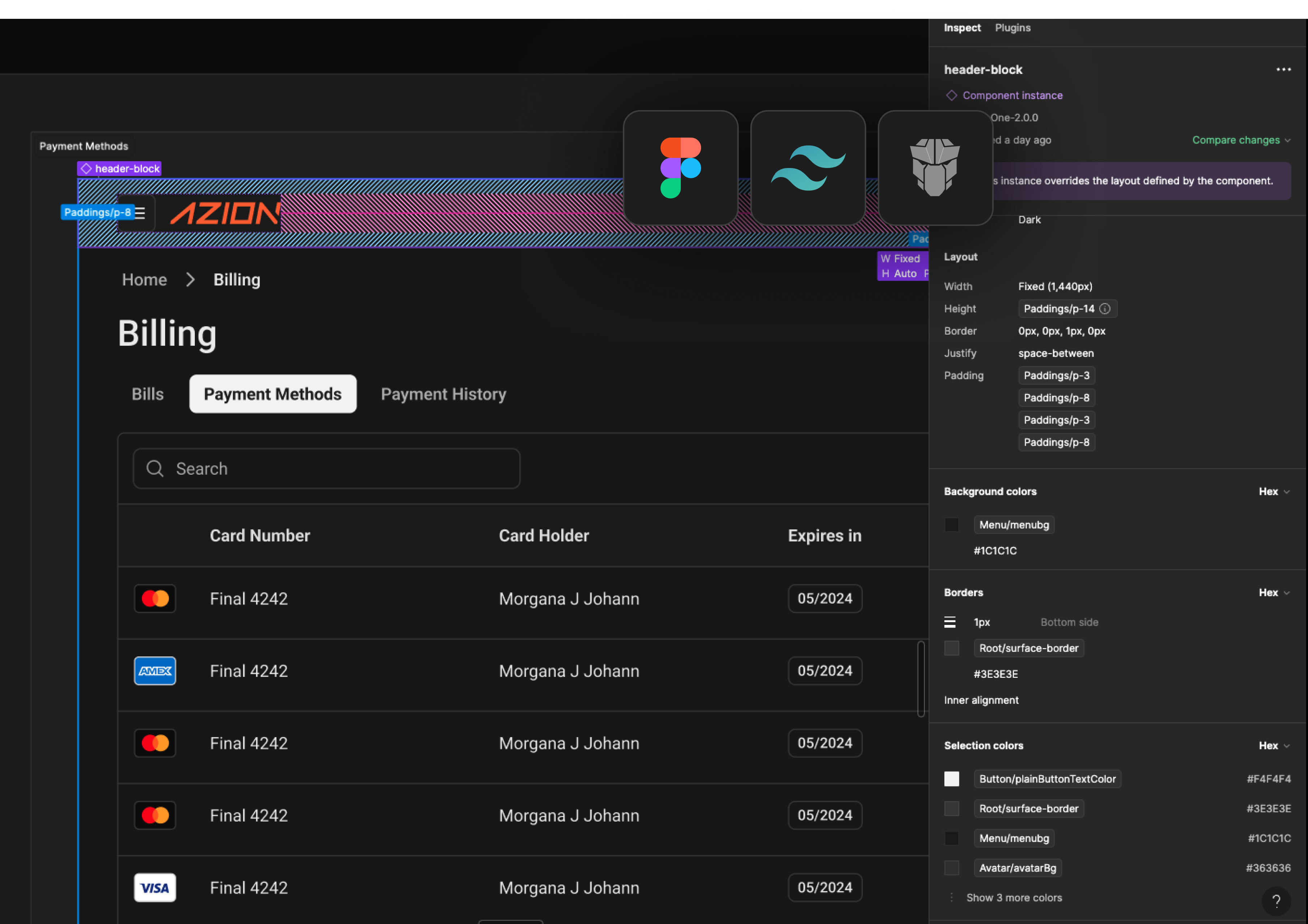The height and width of the screenshot is (924, 1308).
Task: Select the Payment History tab
Action: [443, 394]
